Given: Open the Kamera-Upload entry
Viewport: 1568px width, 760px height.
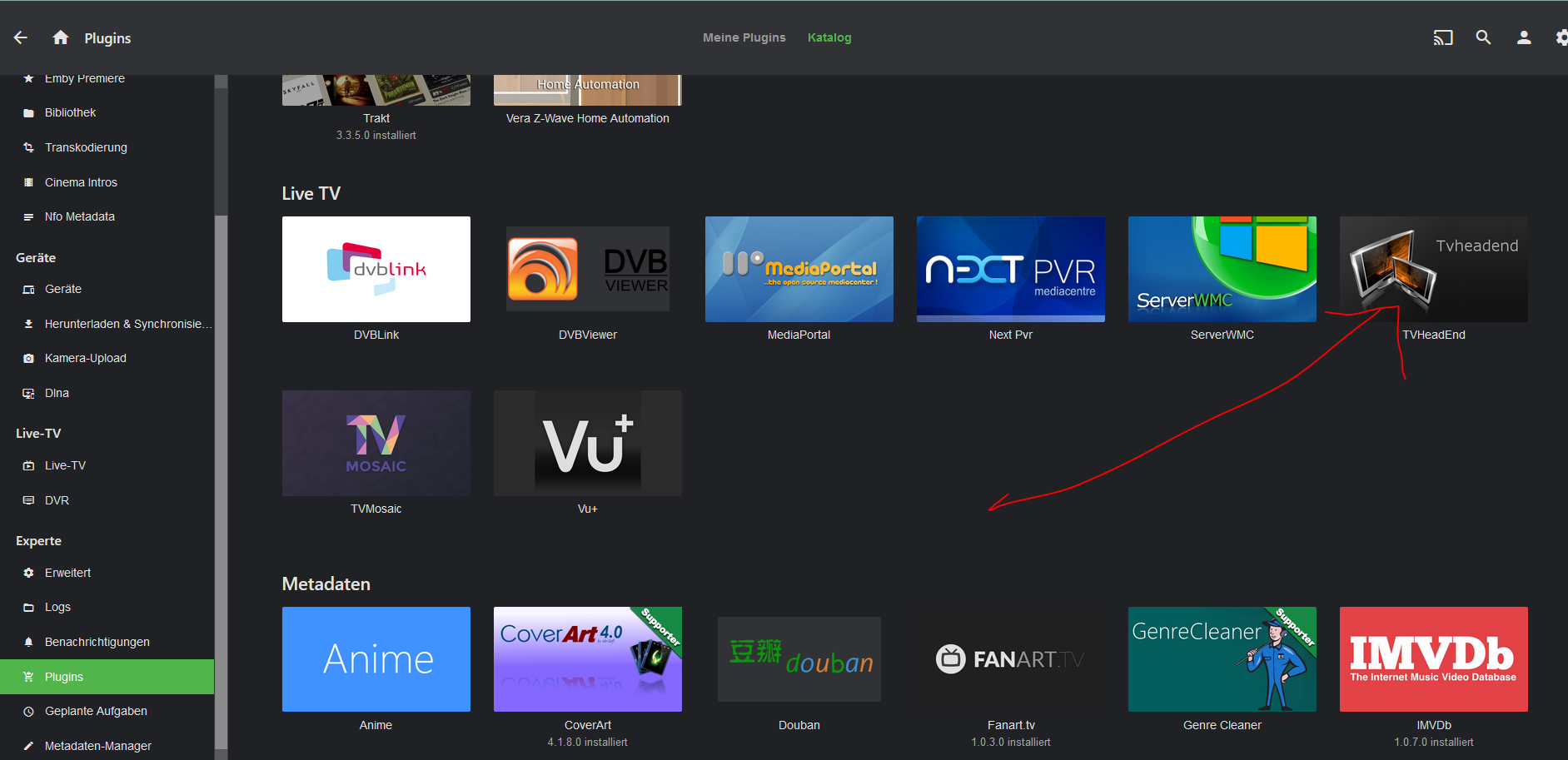Looking at the screenshot, I should tap(86, 358).
